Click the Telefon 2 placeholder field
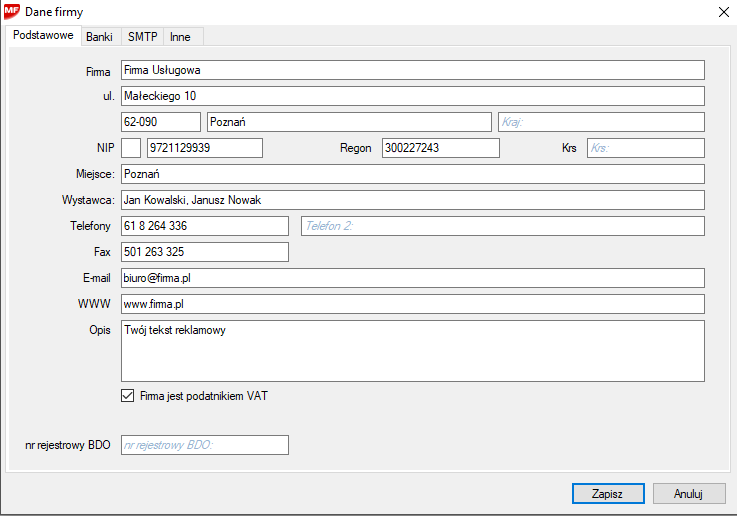 [501, 226]
